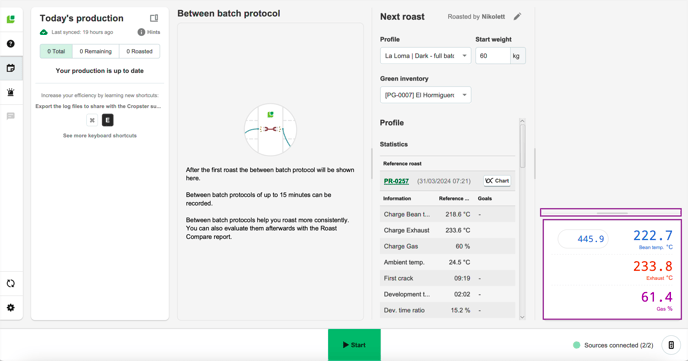The image size is (688, 361).
Task: Collapse Today's production panel icon
Action: 154,18
